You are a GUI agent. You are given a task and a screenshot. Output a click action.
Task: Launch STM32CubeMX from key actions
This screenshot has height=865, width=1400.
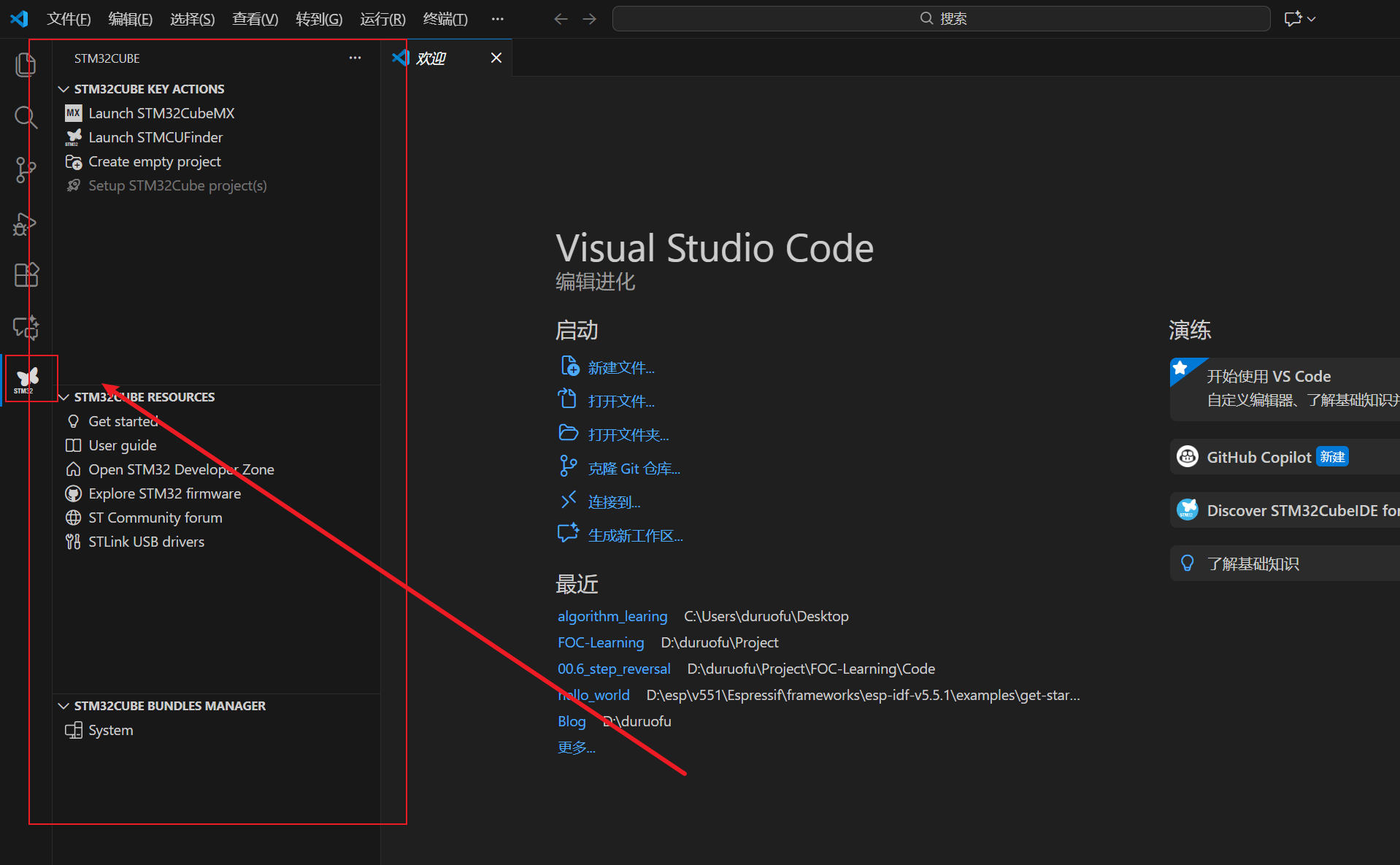(161, 113)
